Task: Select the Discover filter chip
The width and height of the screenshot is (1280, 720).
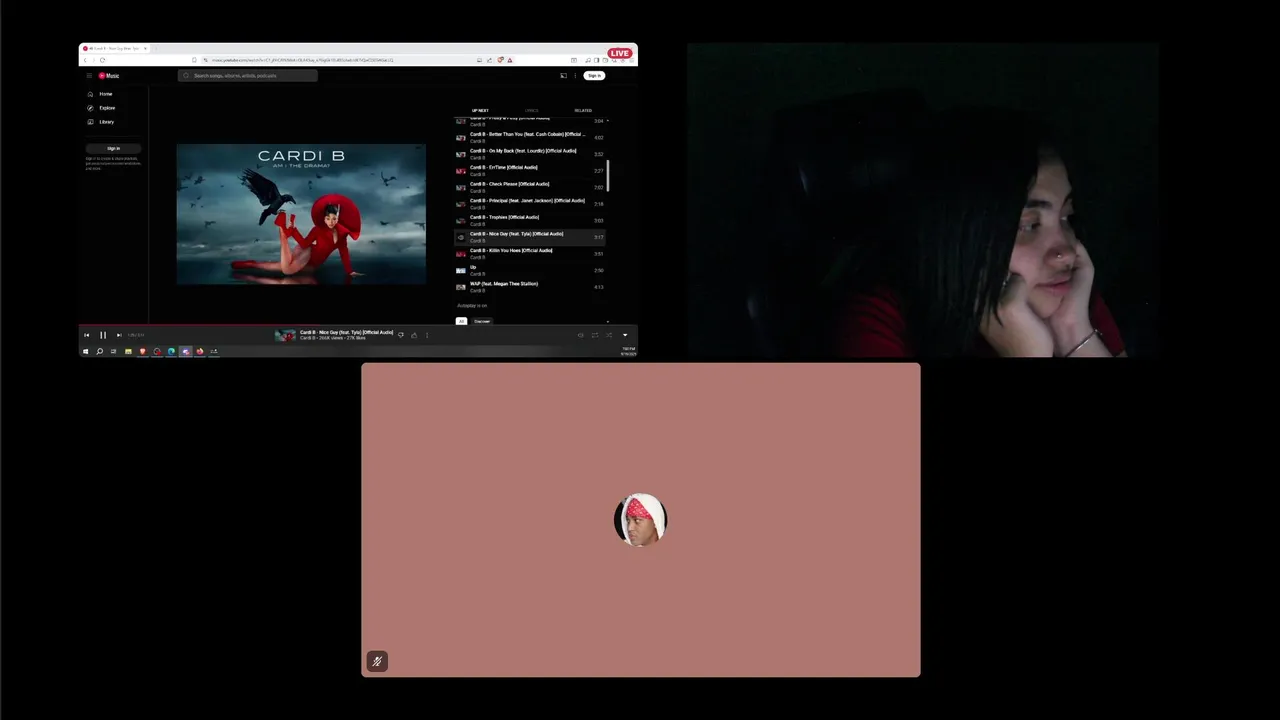Action: point(482,321)
